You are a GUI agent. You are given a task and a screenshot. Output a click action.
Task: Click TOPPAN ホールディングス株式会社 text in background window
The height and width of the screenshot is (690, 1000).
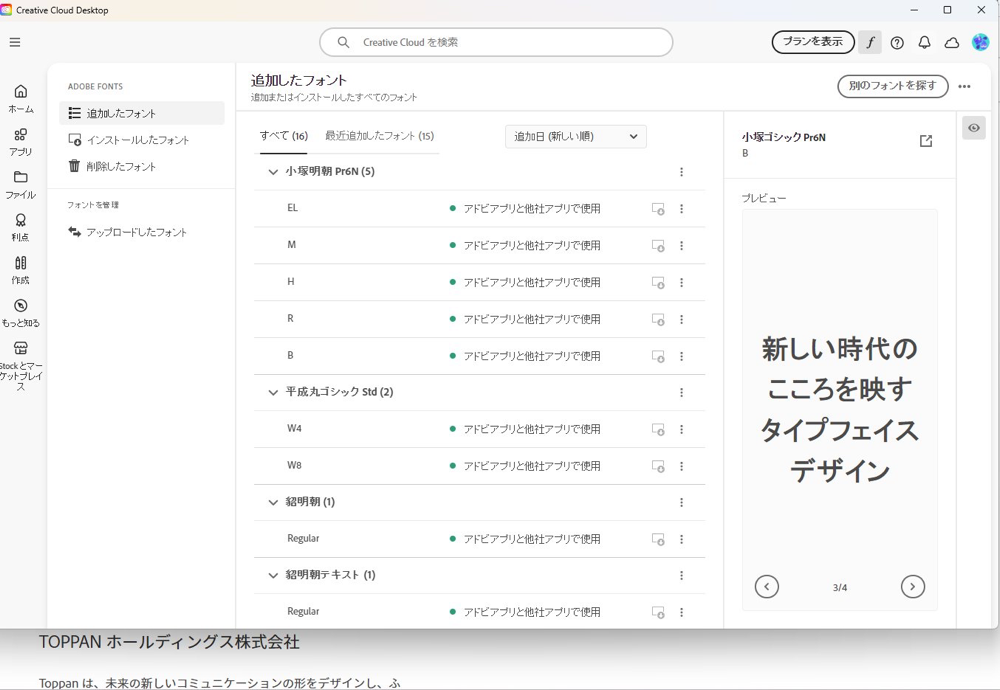[x=169, y=642]
